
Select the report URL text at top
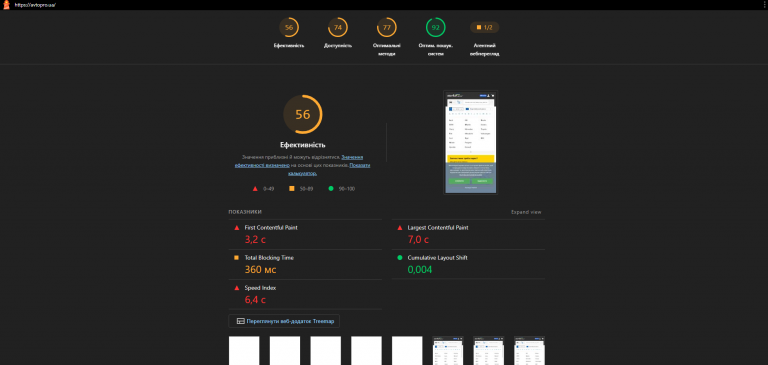(35, 5)
